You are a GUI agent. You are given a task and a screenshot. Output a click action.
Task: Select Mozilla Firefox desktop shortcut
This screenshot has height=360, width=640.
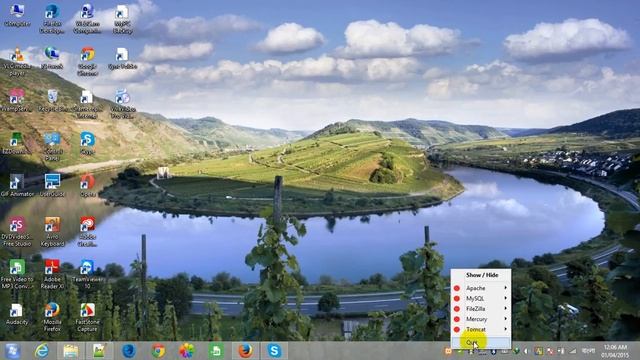[x=52, y=317]
